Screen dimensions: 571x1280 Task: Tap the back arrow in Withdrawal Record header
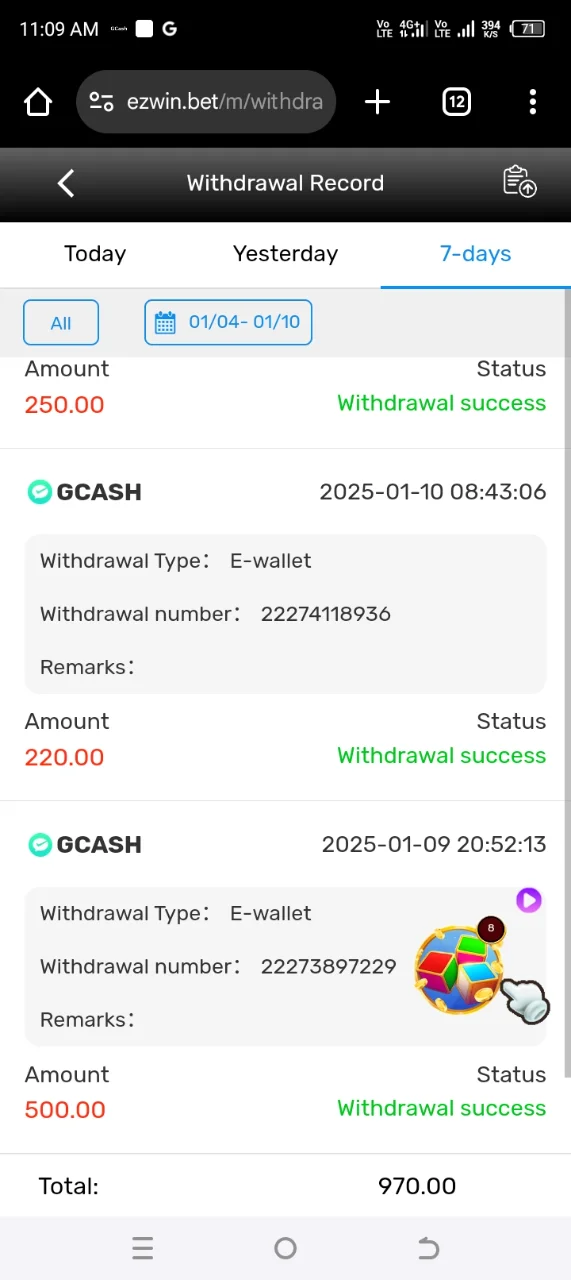click(66, 183)
